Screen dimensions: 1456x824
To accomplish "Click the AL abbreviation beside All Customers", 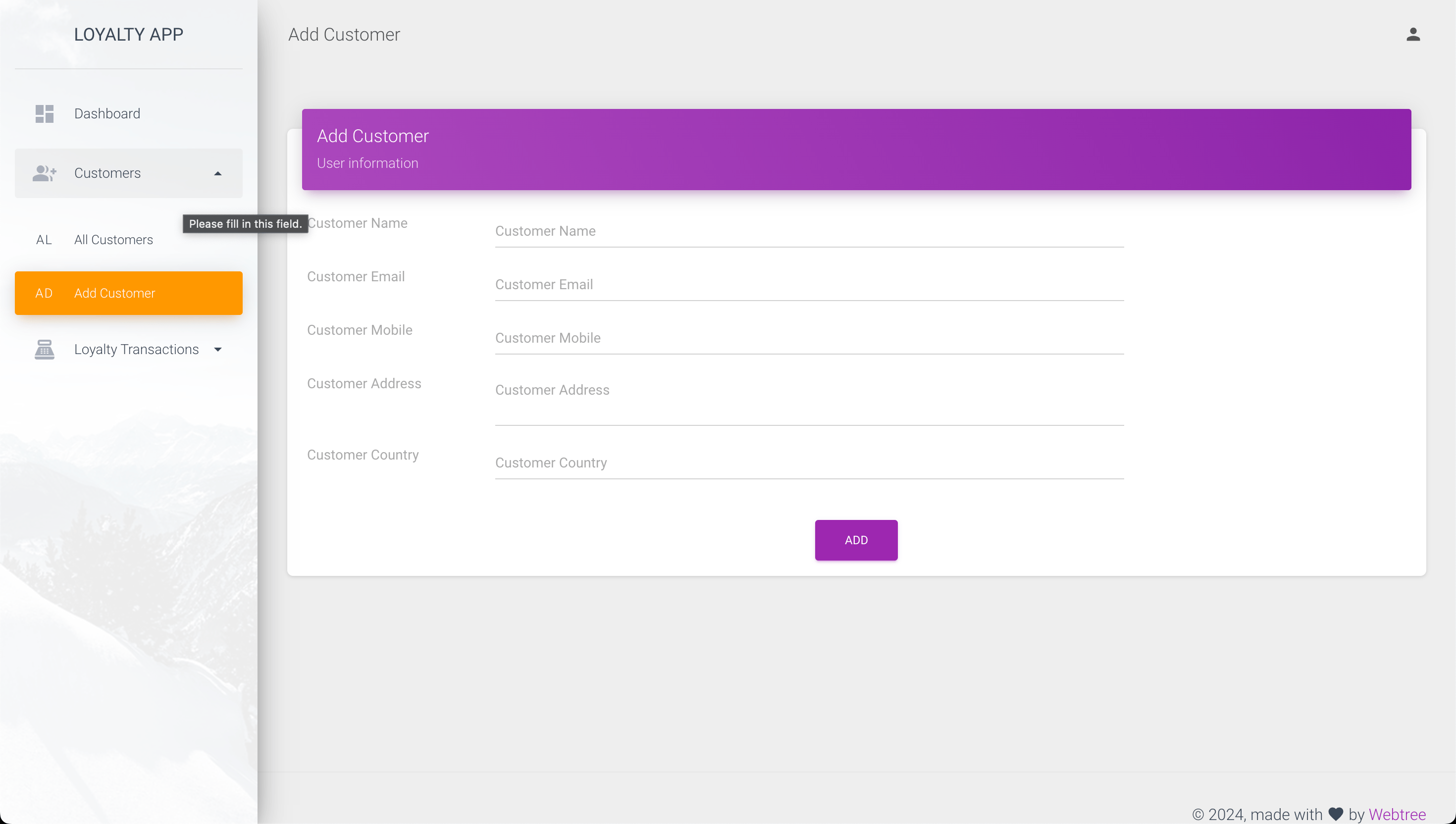I will click(44, 240).
